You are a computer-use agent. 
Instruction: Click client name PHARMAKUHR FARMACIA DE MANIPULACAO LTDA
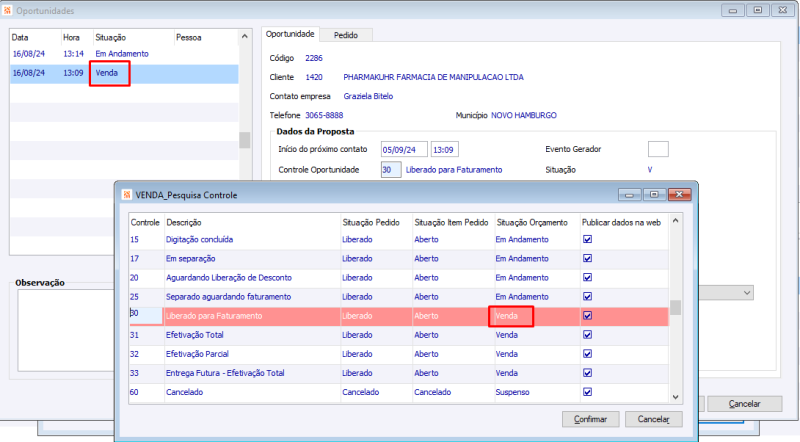coord(433,77)
